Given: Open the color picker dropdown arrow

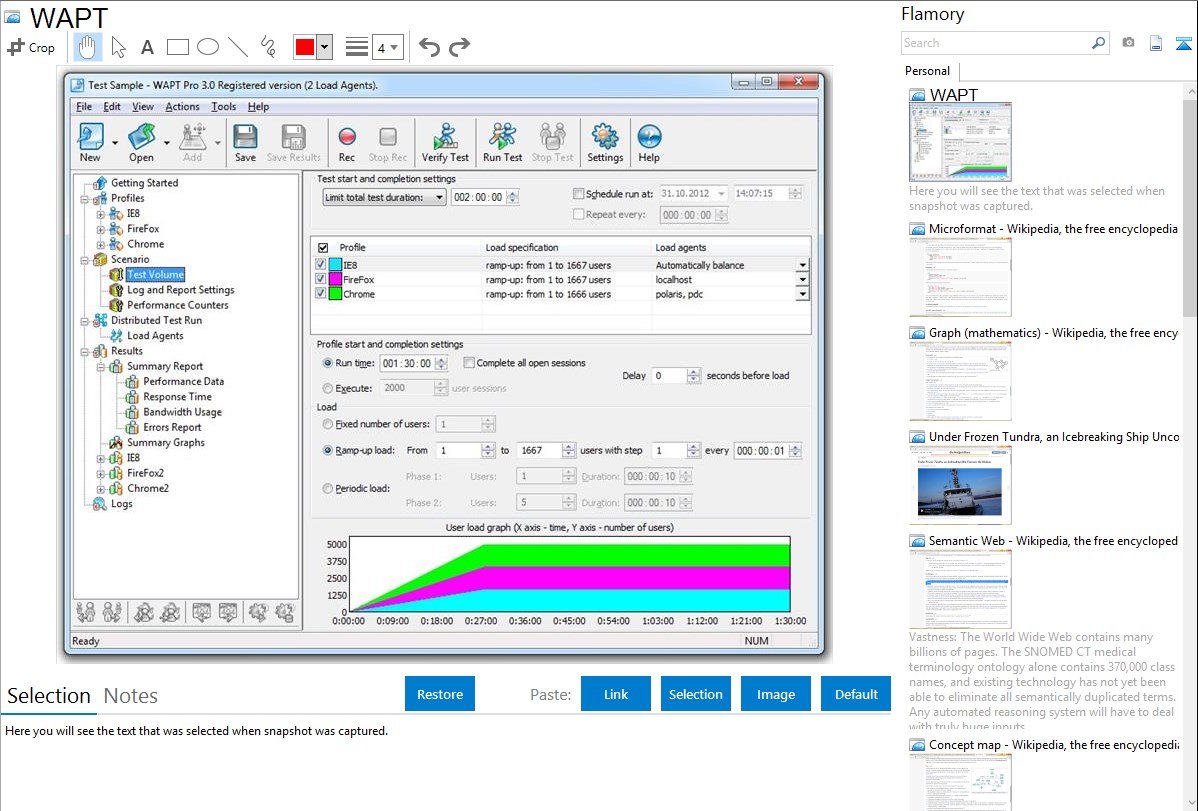Looking at the screenshot, I should (x=325, y=47).
